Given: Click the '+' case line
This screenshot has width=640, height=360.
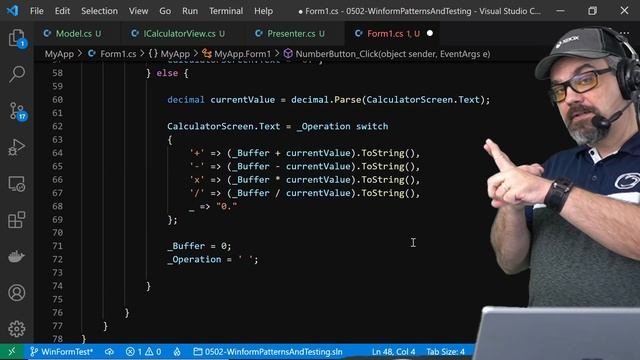Looking at the screenshot, I should pos(304,153).
